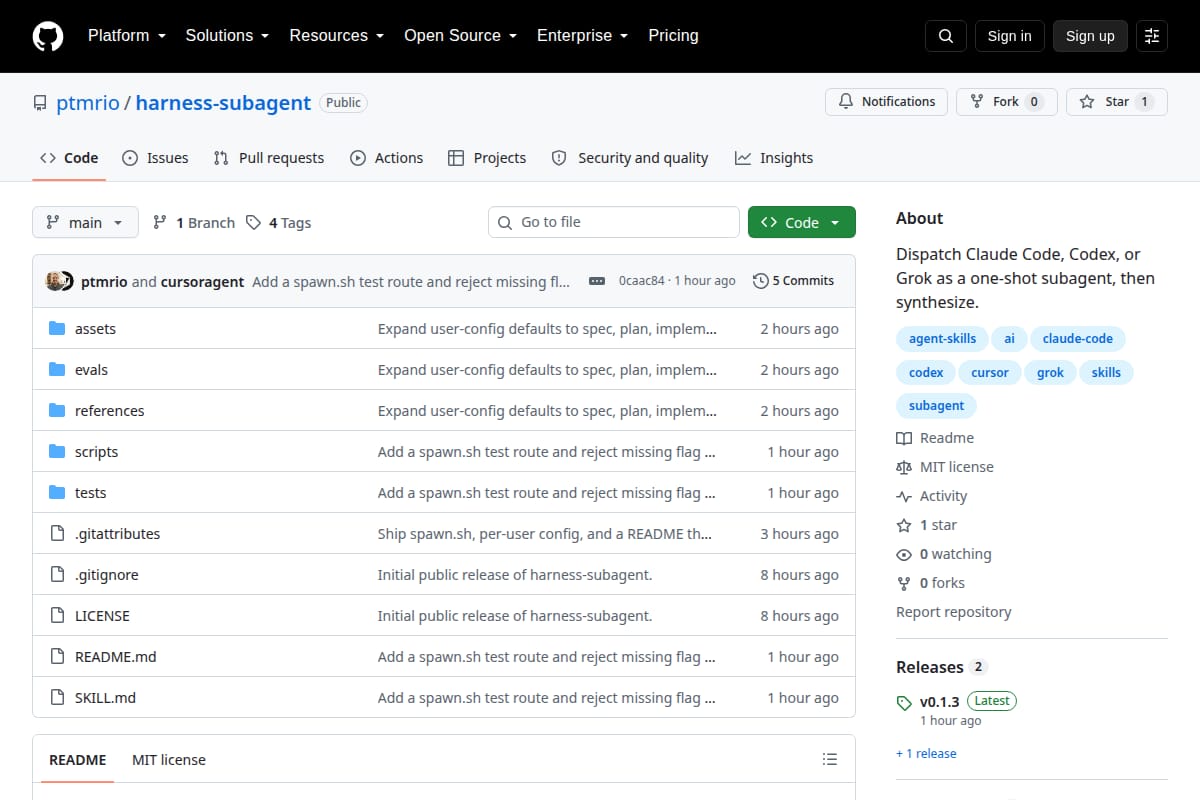This screenshot has width=1200, height=800.
Task: Click the scripts folder icon
Action: [57, 452]
